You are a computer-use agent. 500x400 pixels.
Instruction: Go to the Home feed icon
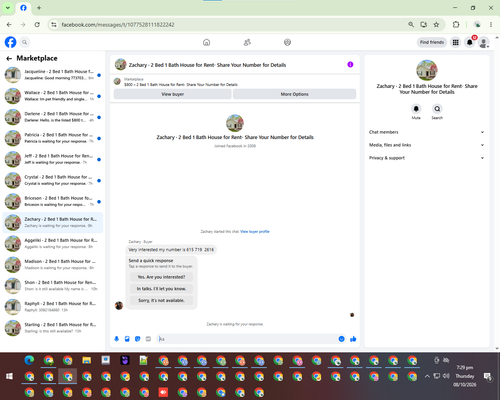(207, 42)
